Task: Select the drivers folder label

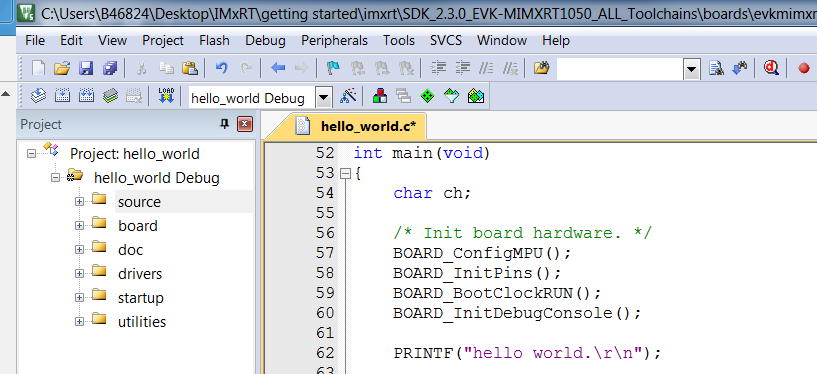Action: 140,274
